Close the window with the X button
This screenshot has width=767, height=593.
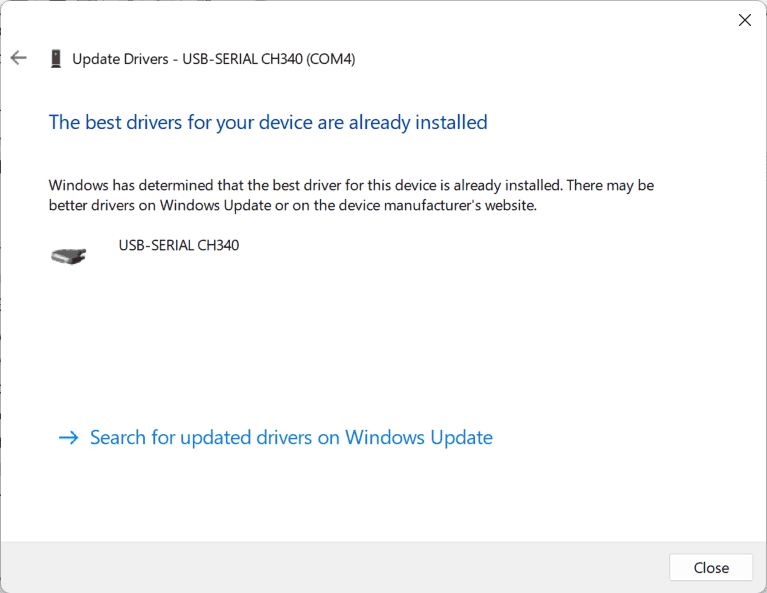coord(744,20)
